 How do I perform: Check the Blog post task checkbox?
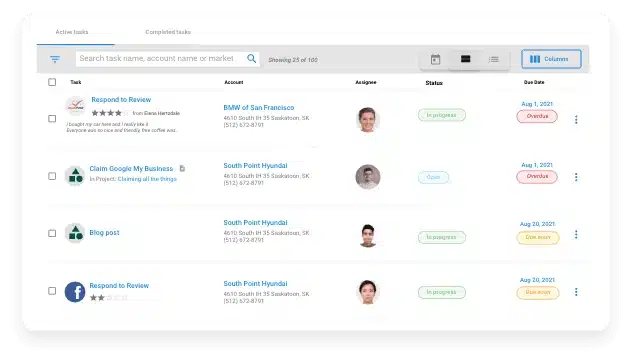[x=52, y=233]
